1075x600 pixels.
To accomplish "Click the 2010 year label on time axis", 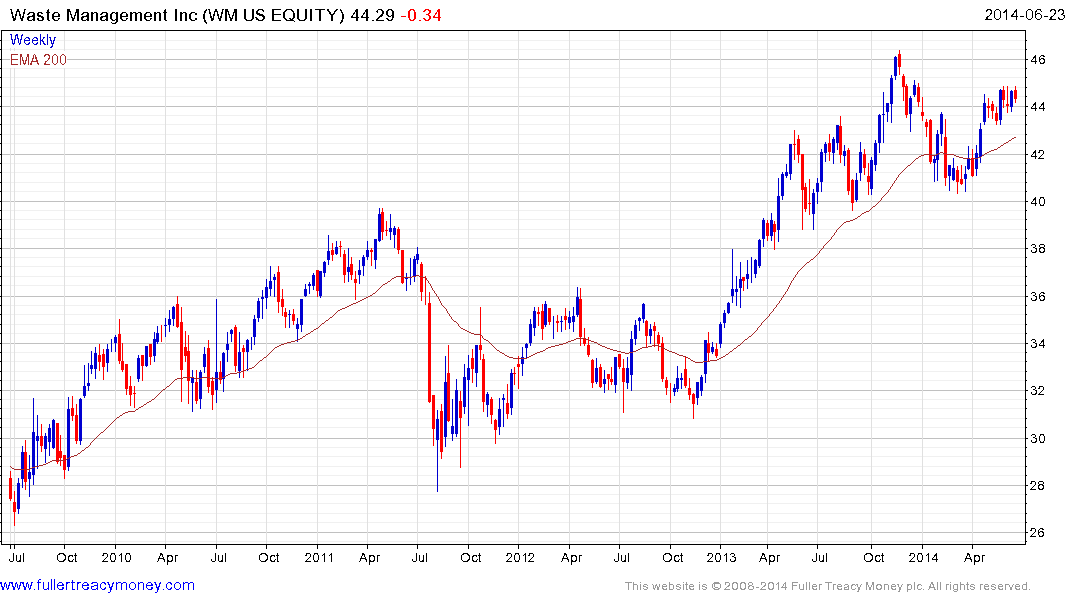I will point(116,557).
